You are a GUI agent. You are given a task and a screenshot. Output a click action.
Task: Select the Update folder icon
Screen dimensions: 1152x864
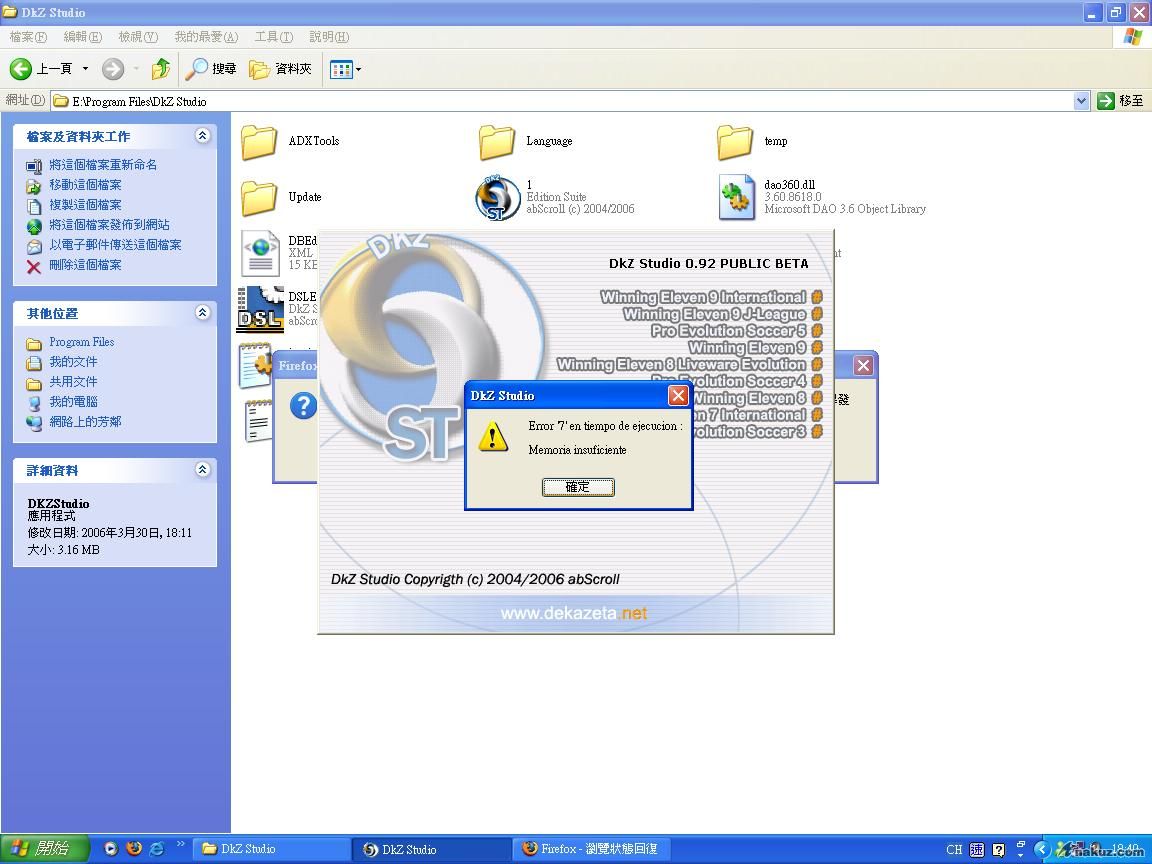click(x=259, y=198)
